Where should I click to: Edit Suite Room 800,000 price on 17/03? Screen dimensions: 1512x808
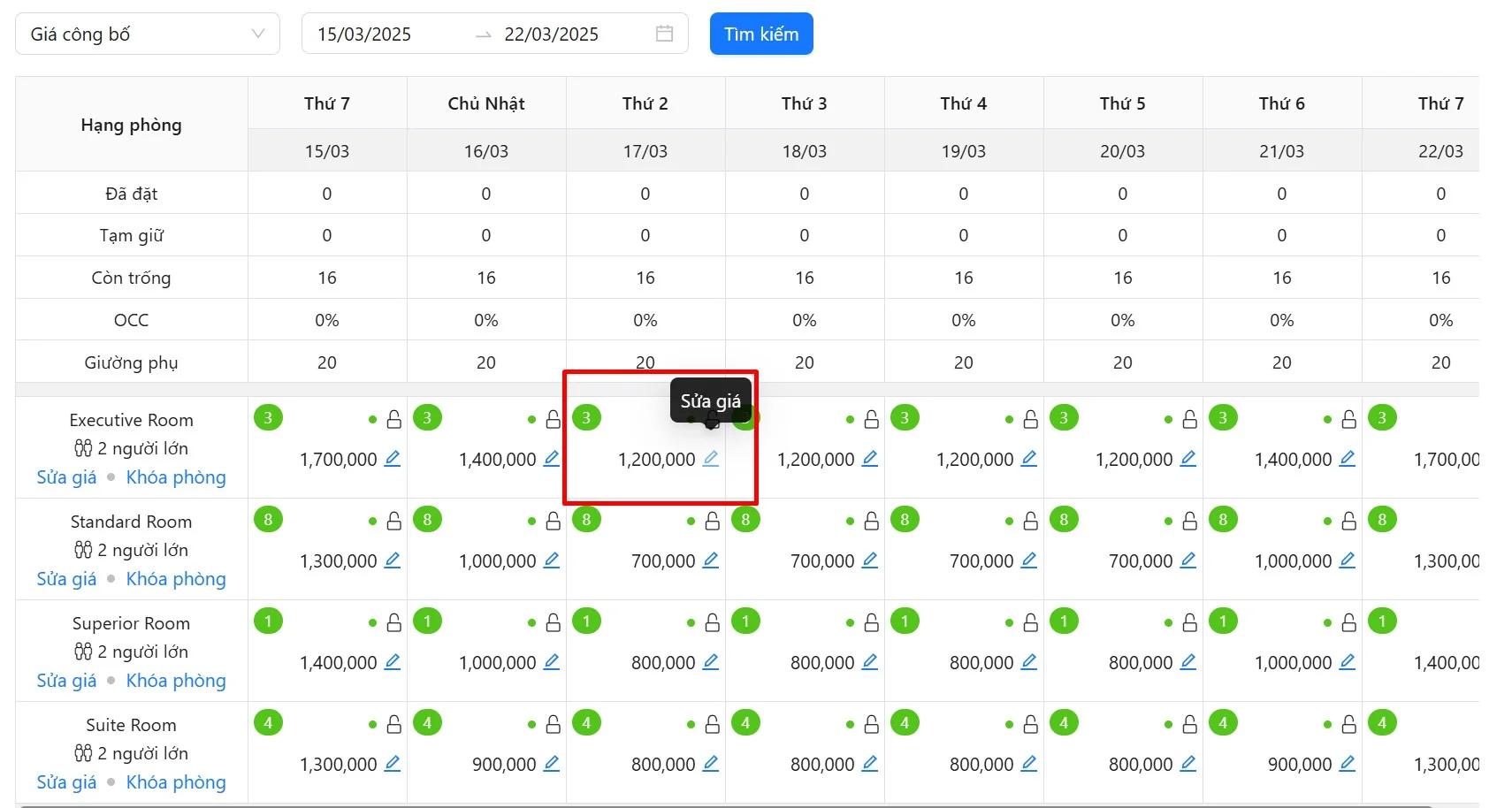pos(711,764)
